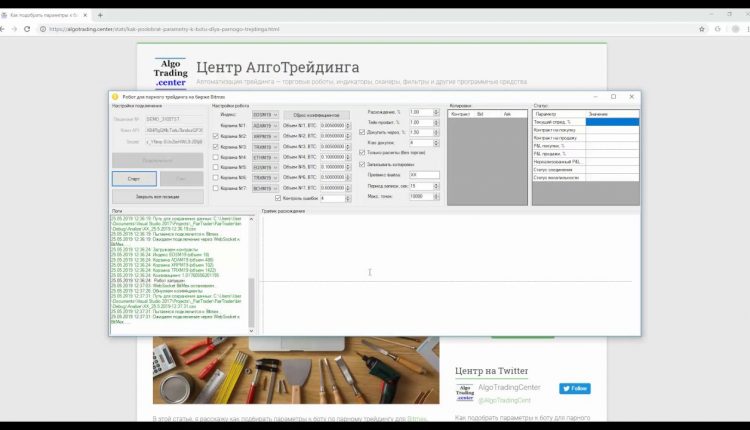Click the Значение column header
Screen dimensions: 750x430
coord(612,114)
